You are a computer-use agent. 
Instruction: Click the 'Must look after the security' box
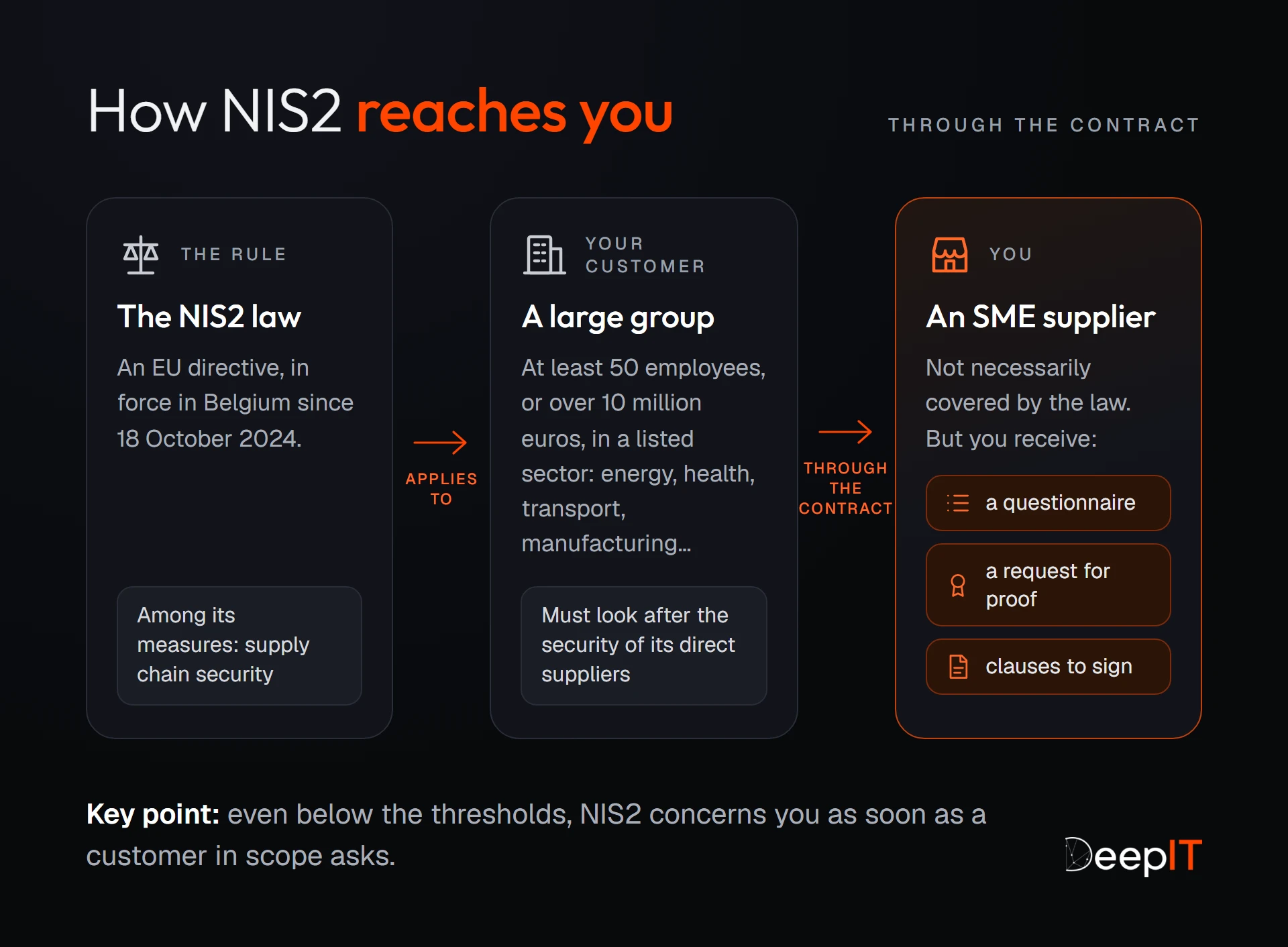coord(644,645)
